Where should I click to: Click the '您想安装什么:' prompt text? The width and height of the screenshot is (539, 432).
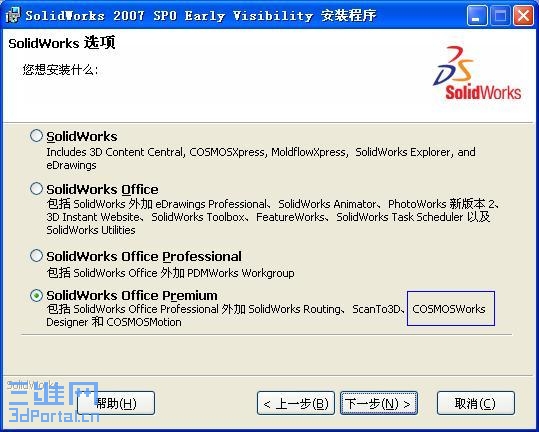point(60,70)
